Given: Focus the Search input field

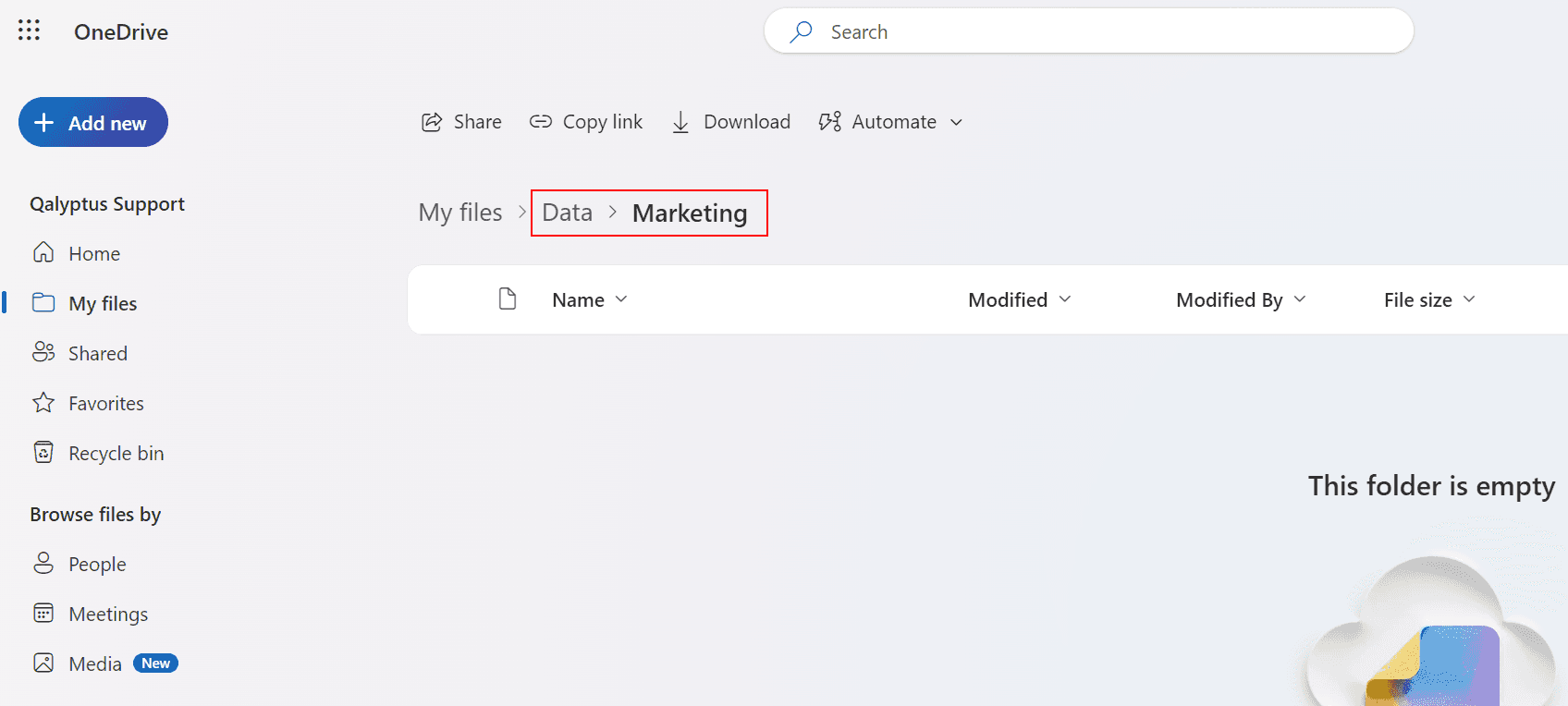Looking at the screenshot, I should pyautogui.click(x=1088, y=31).
